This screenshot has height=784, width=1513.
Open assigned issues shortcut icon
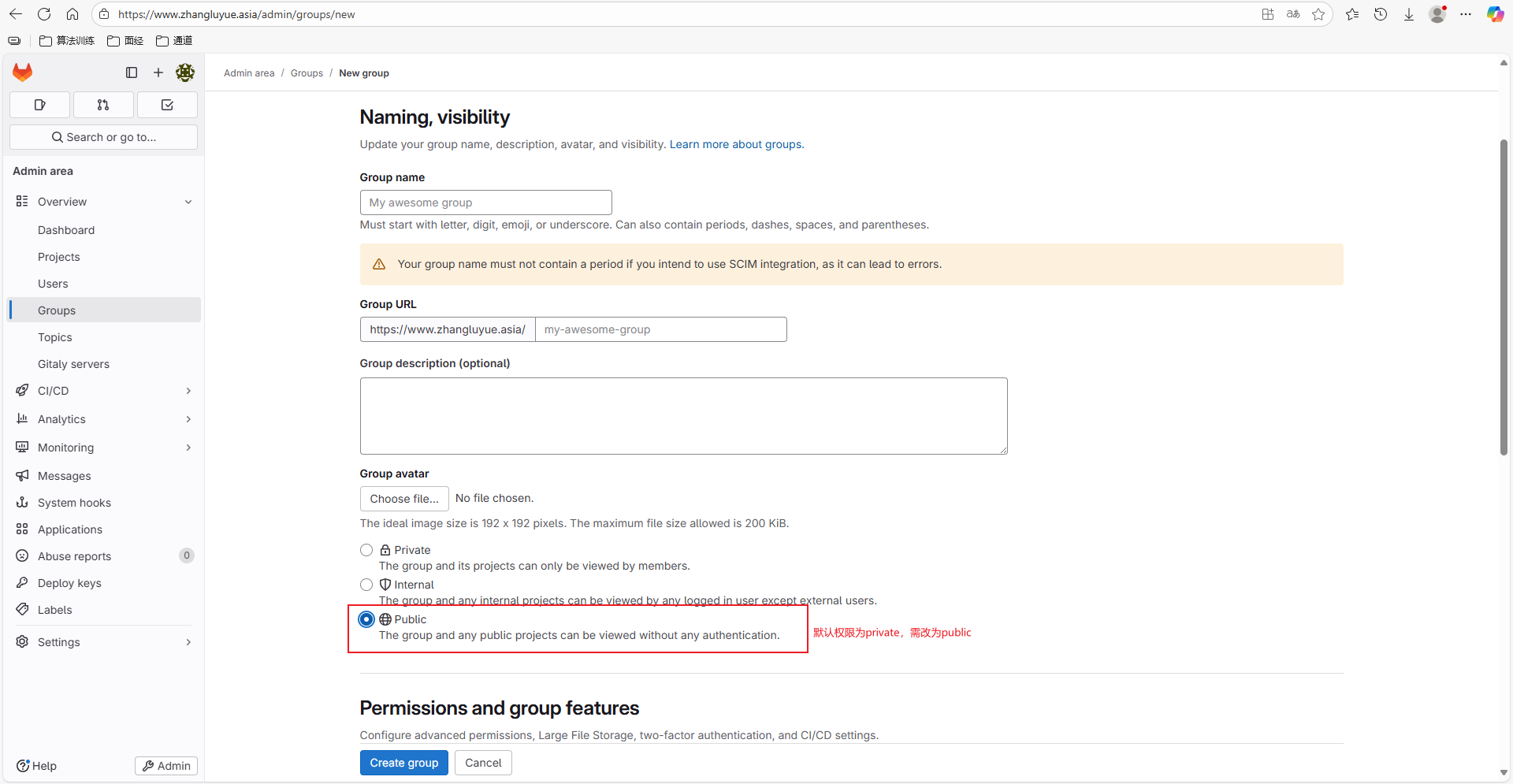point(40,105)
